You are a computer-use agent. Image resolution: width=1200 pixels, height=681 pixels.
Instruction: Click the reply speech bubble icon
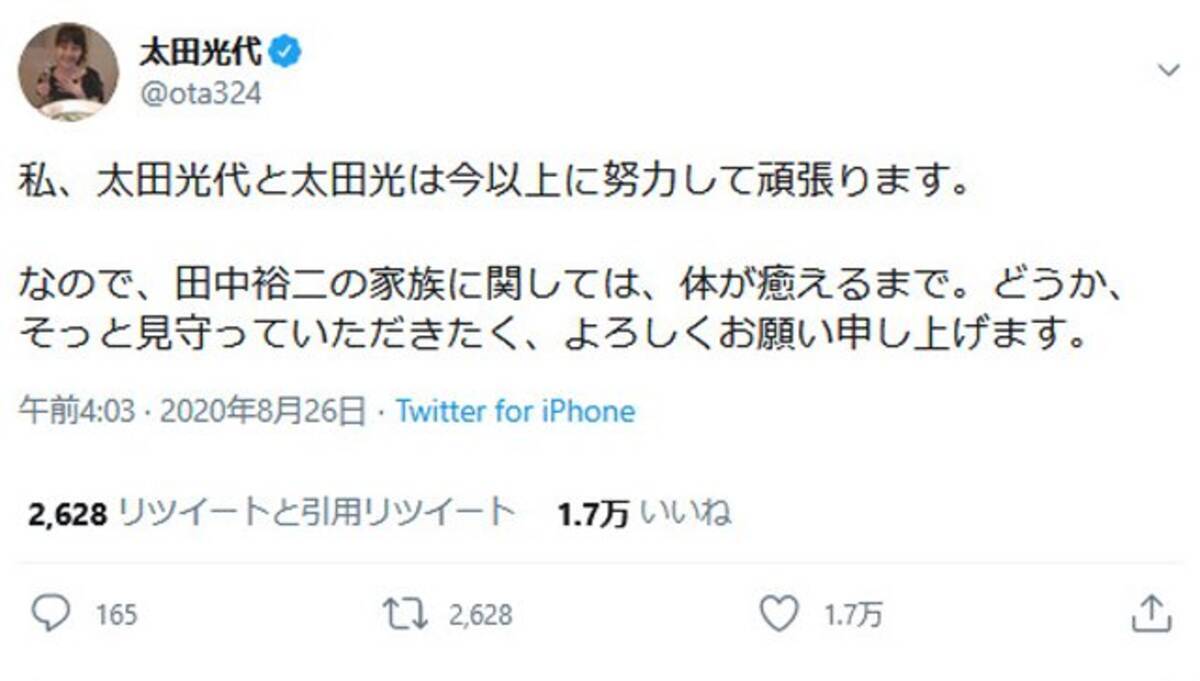click(51, 613)
